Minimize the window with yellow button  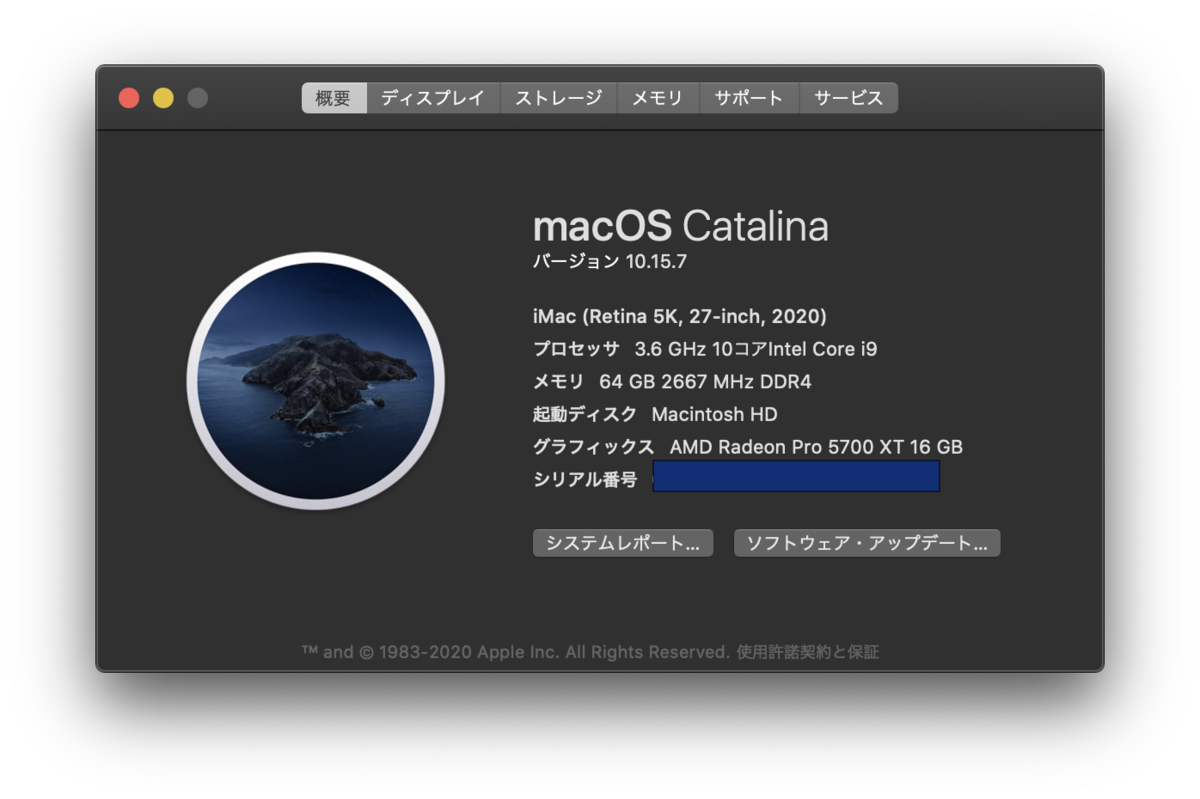click(163, 98)
